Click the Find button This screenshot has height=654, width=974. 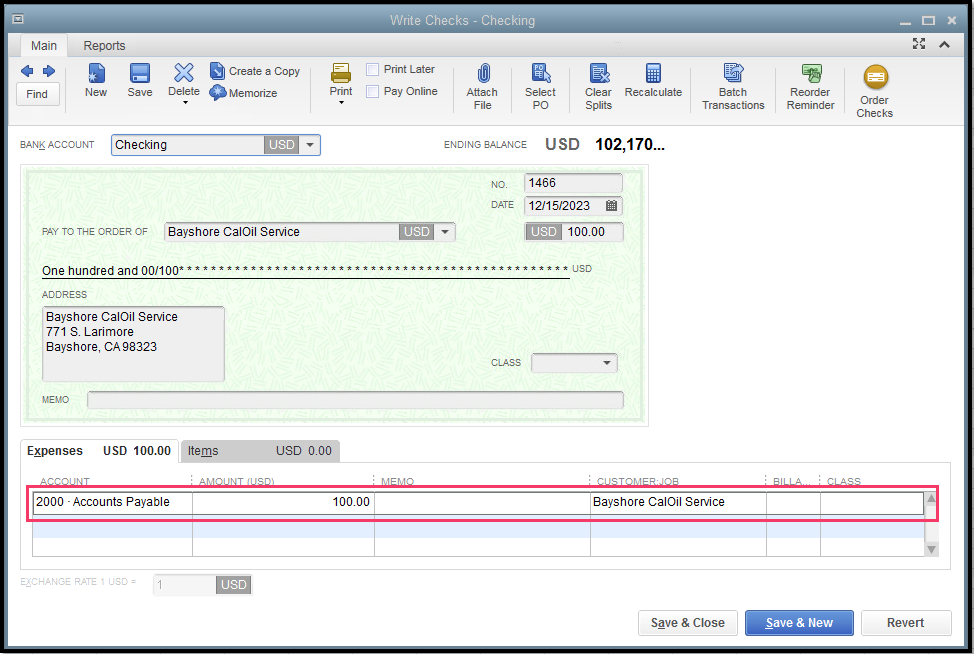[x=37, y=94]
